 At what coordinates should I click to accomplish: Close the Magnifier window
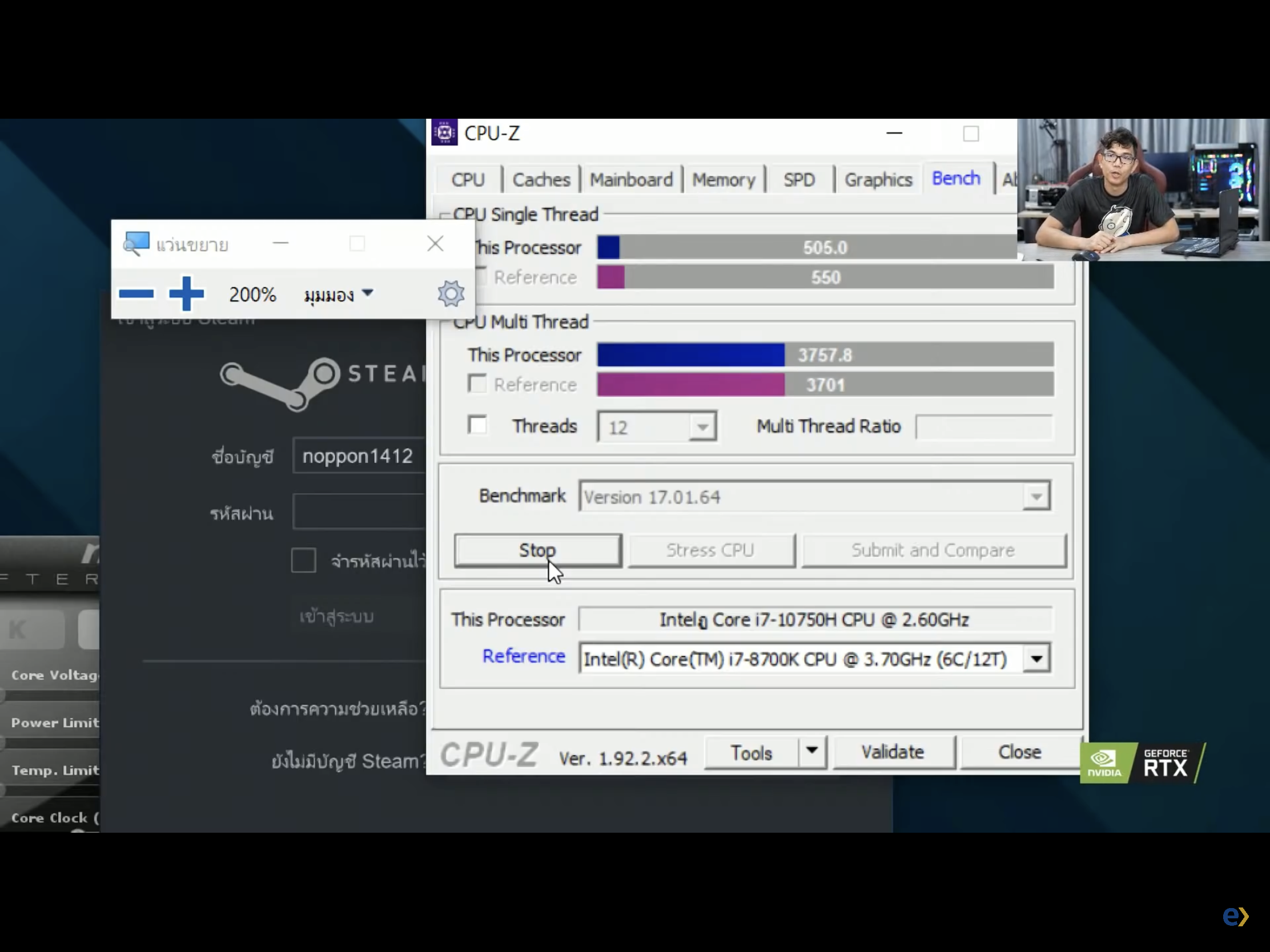(435, 243)
